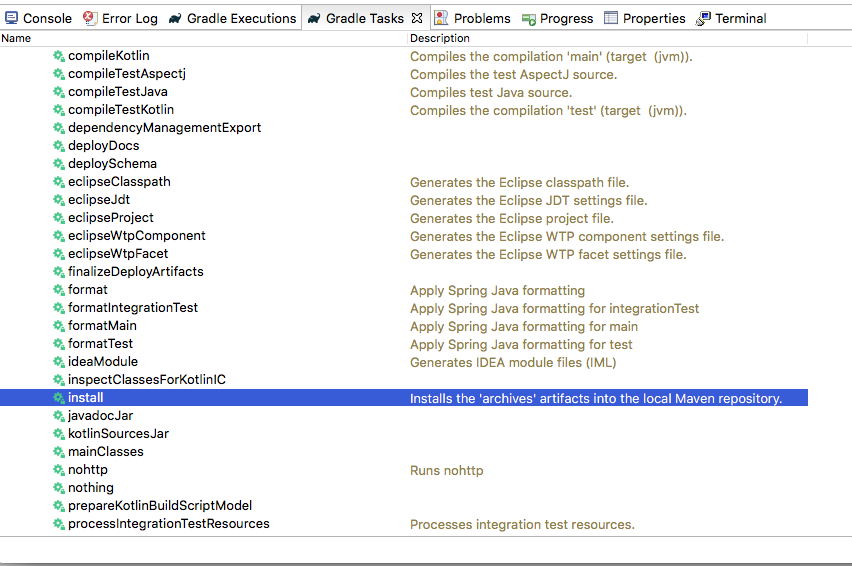Click the Description column header
Viewport: 852px width, 566px height.
(440, 38)
